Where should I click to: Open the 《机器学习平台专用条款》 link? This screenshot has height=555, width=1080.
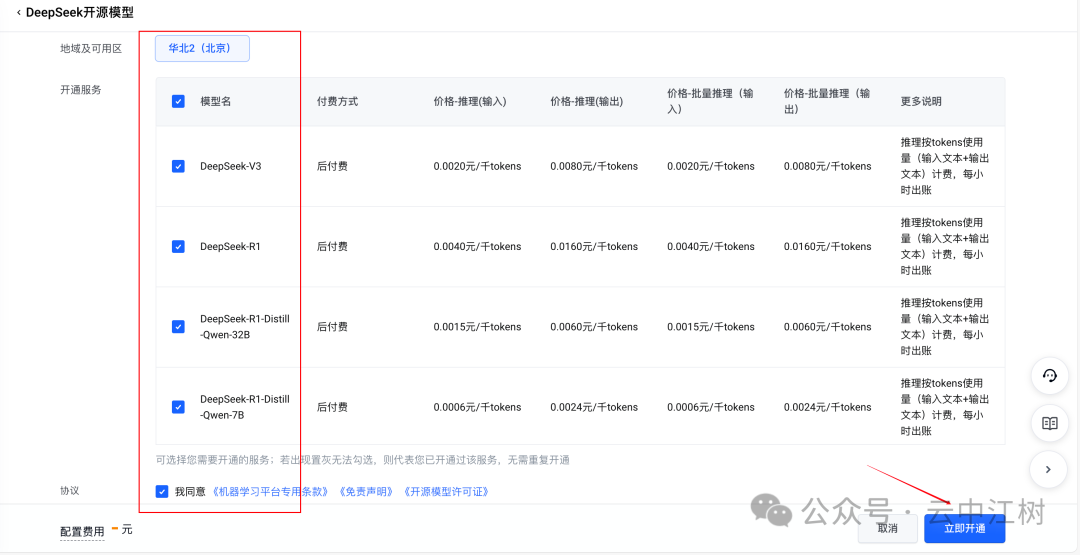[x=270, y=492]
